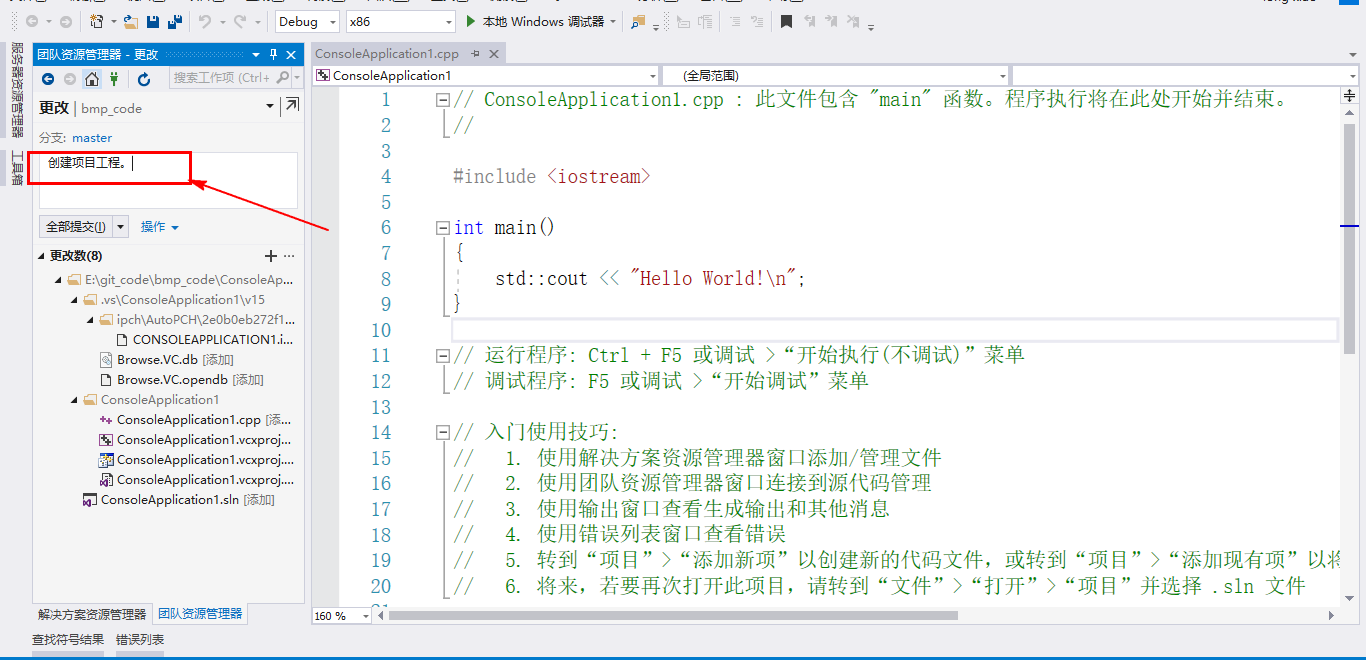Viewport: 1366px width, 660px height.
Task: Start 本地 Windows 调试器 with the green play button
Action: point(471,21)
